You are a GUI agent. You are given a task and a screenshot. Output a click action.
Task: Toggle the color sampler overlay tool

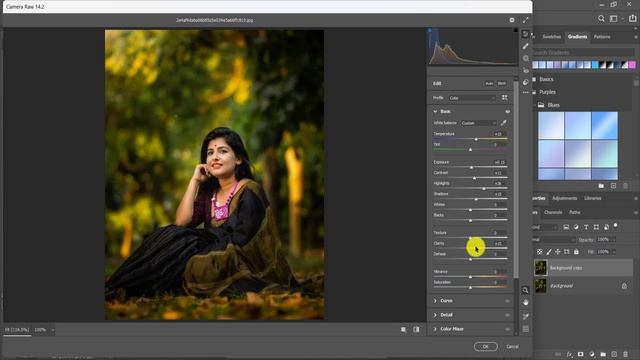pyautogui.click(x=525, y=316)
